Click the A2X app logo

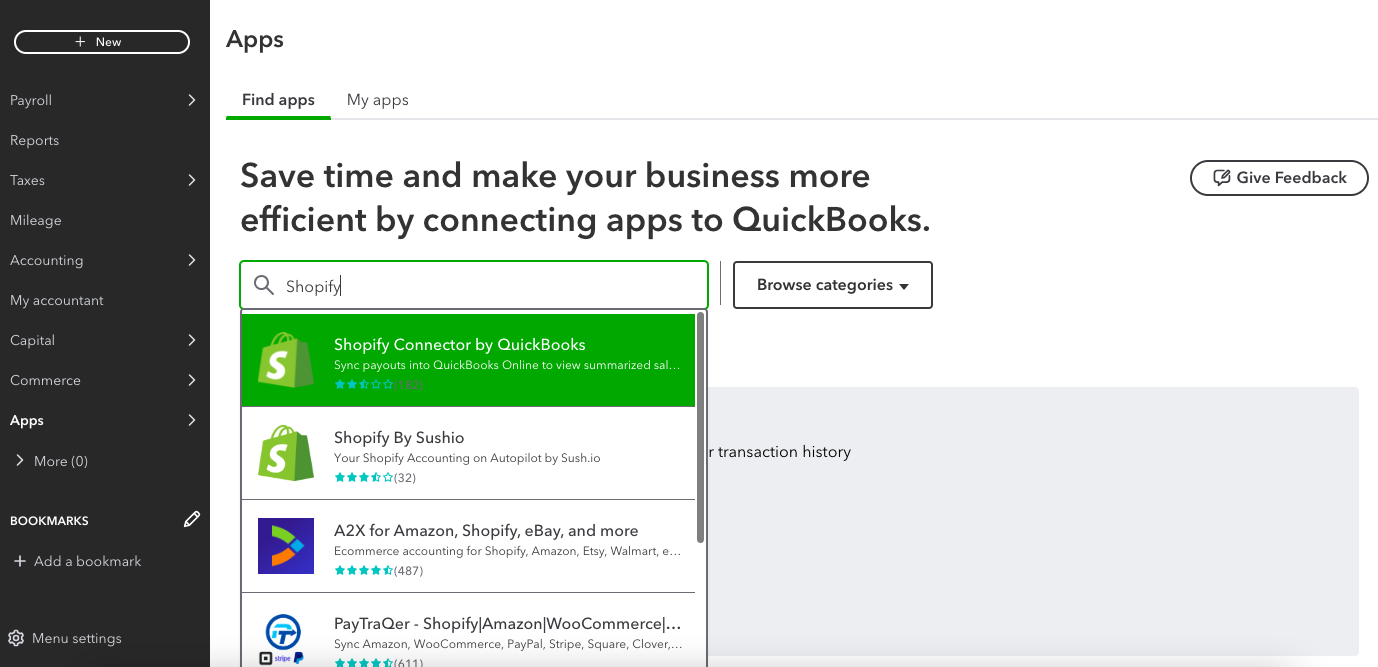point(286,546)
